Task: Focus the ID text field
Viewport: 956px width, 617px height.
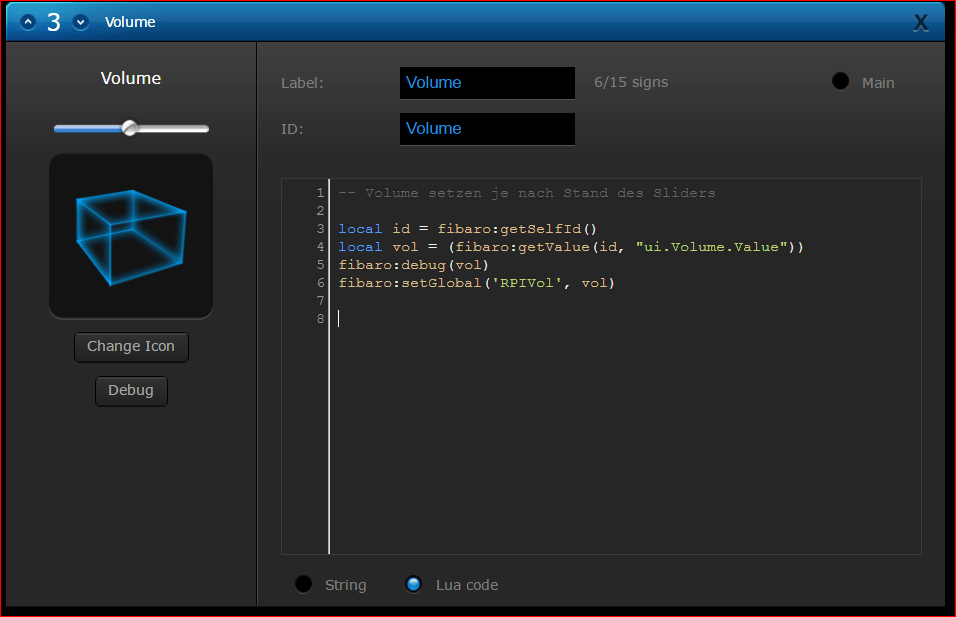Action: point(487,129)
